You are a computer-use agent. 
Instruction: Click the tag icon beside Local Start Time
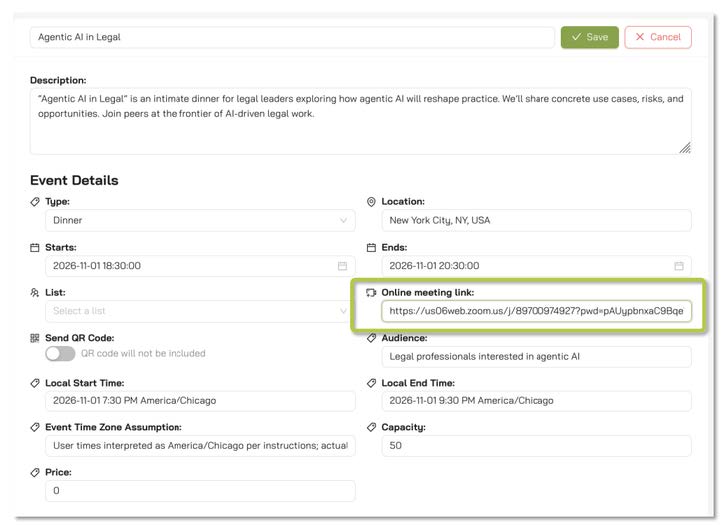click(35, 383)
